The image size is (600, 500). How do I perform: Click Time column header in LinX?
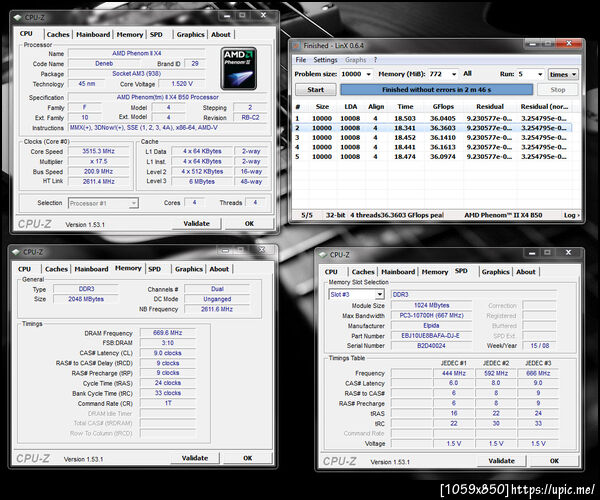(405, 107)
